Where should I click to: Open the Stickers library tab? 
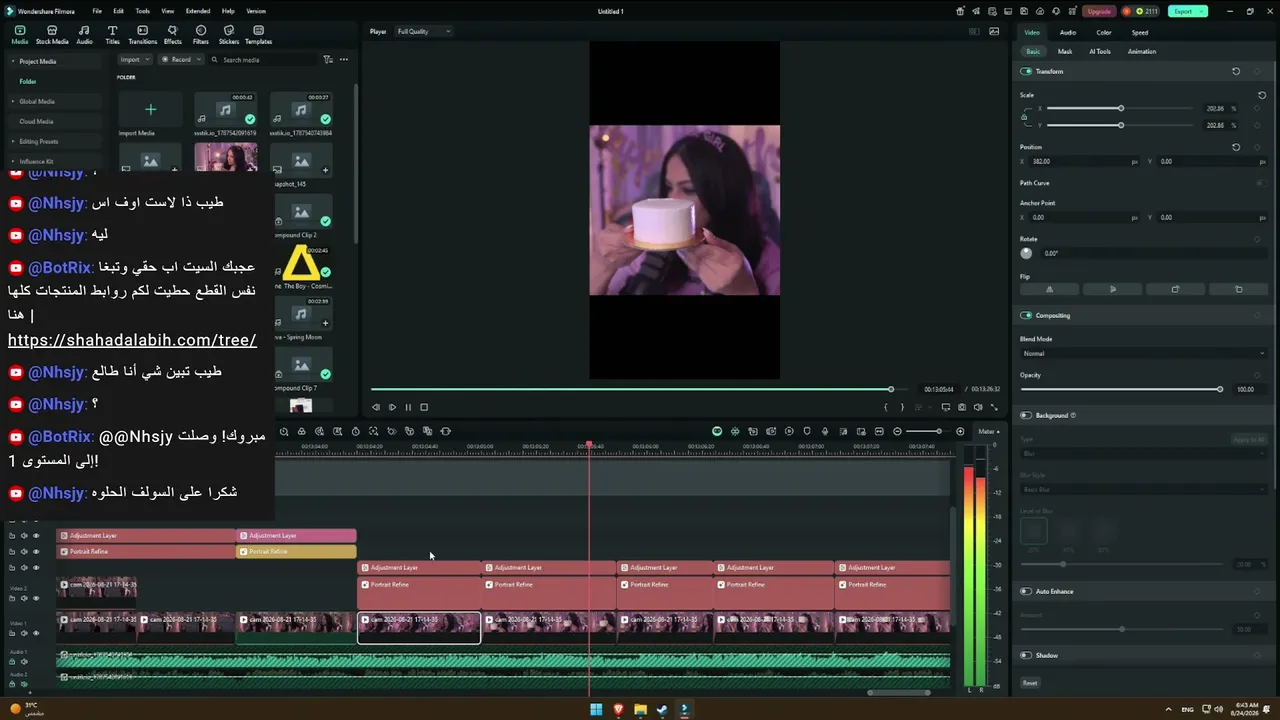229,35
